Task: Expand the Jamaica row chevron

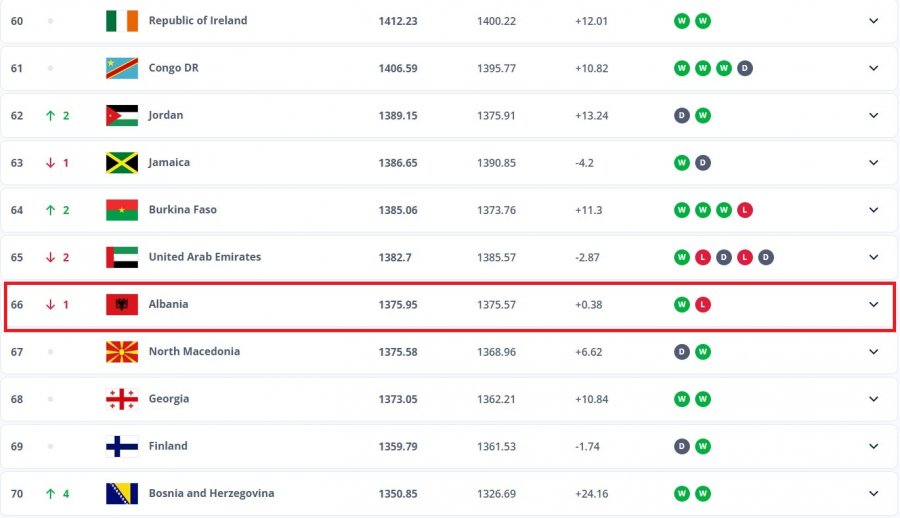Action: pyautogui.click(x=874, y=163)
